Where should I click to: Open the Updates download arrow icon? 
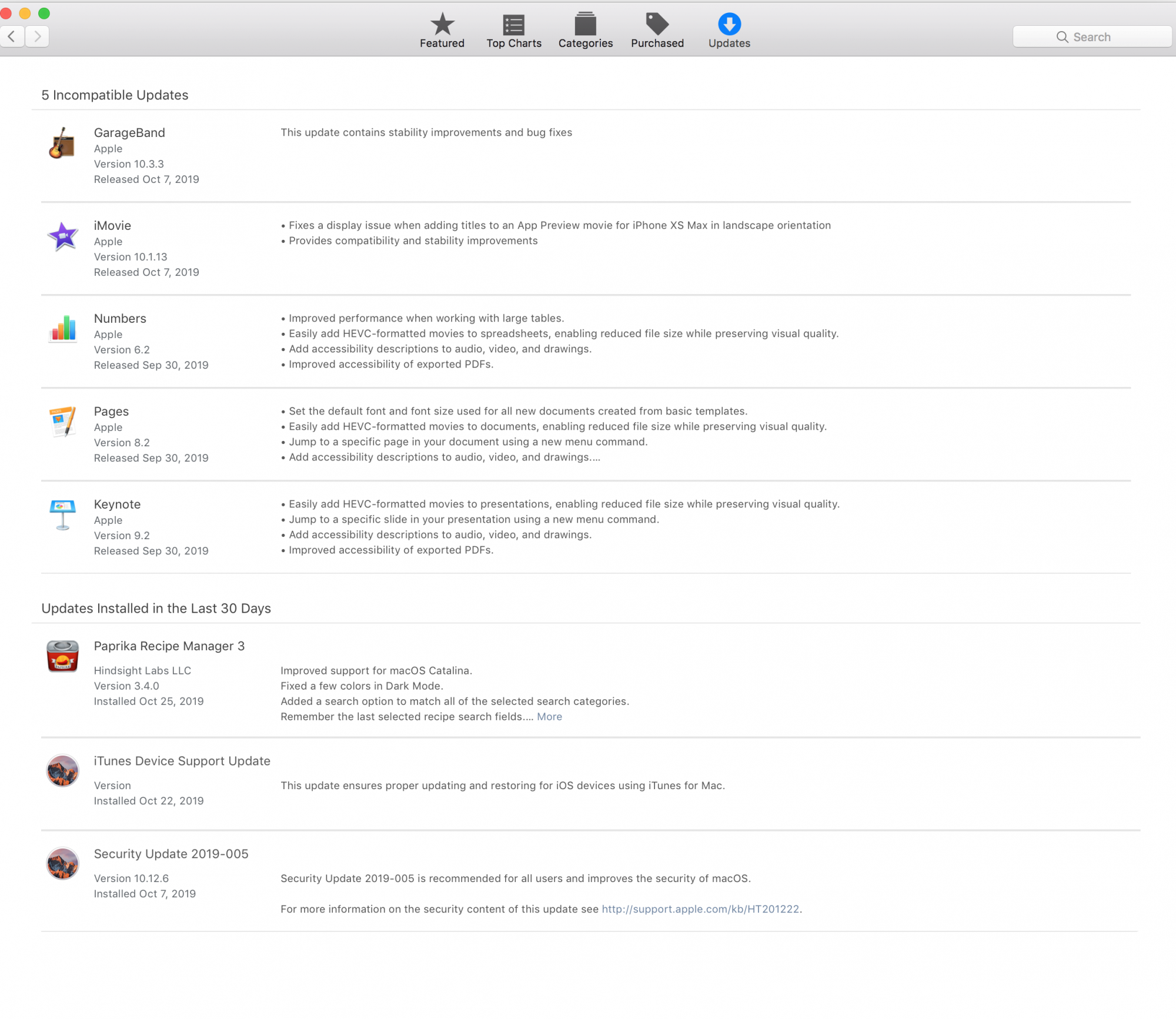[729, 24]
